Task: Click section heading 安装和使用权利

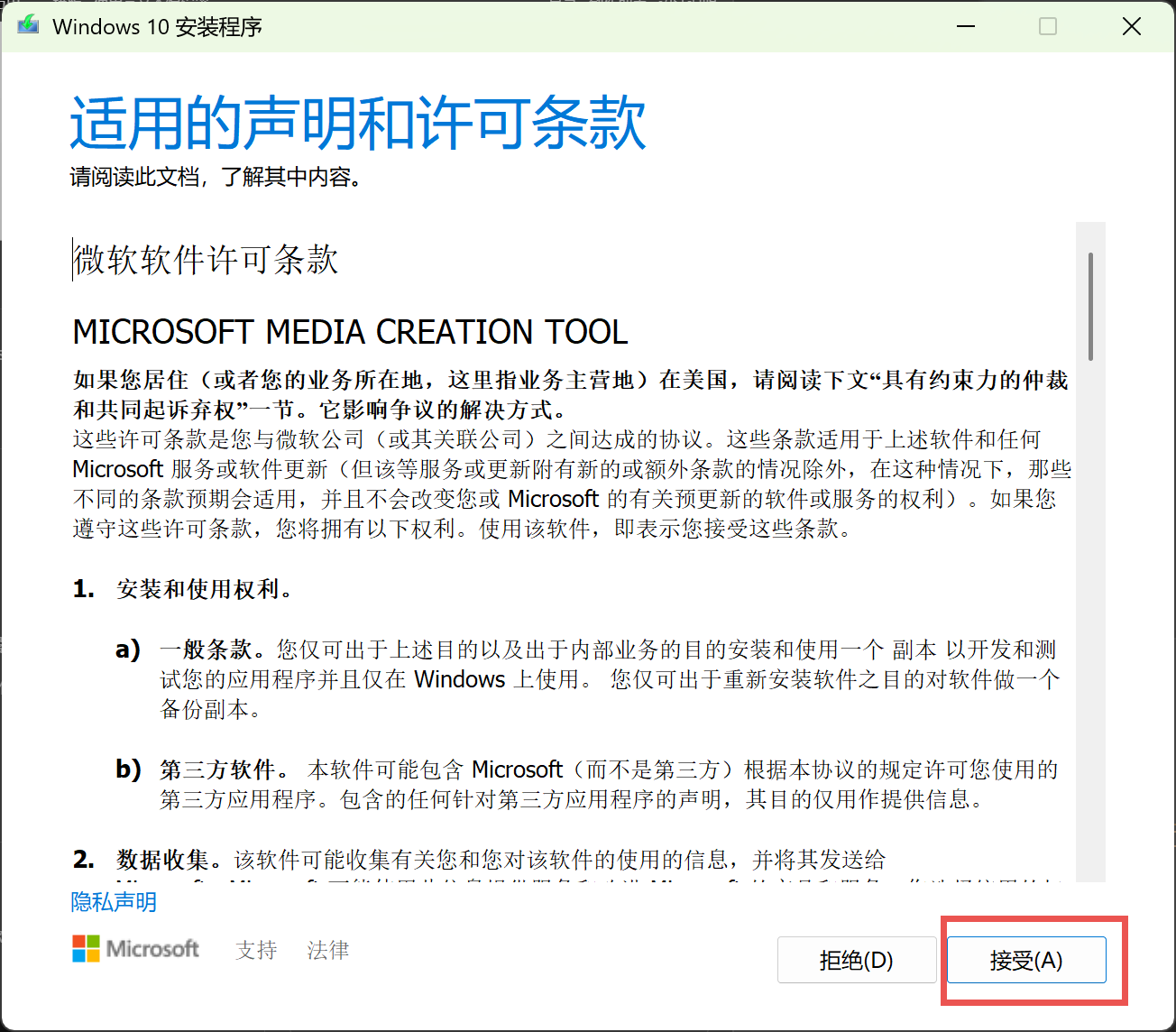Action: pyautogui.click(x=204, y=589)
